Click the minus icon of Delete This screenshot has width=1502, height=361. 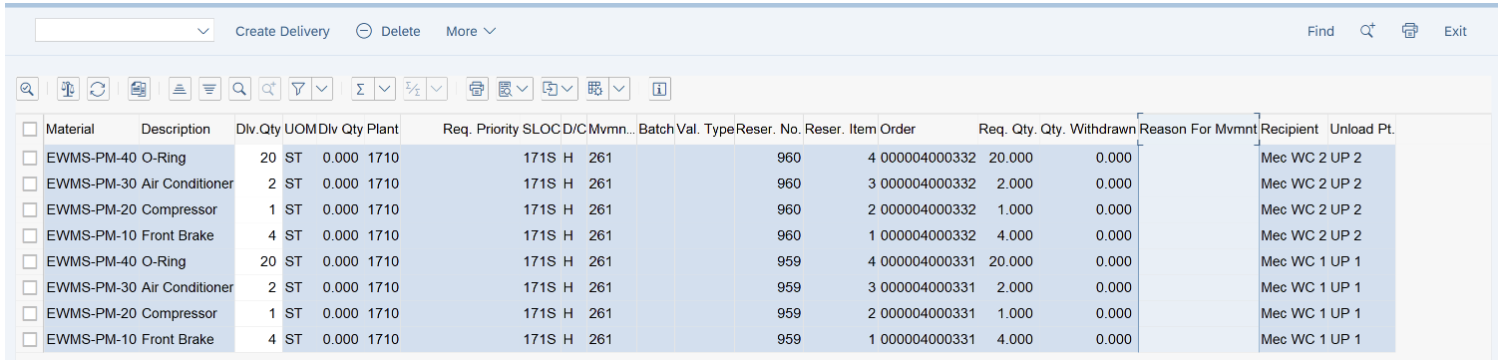[364, 31]
